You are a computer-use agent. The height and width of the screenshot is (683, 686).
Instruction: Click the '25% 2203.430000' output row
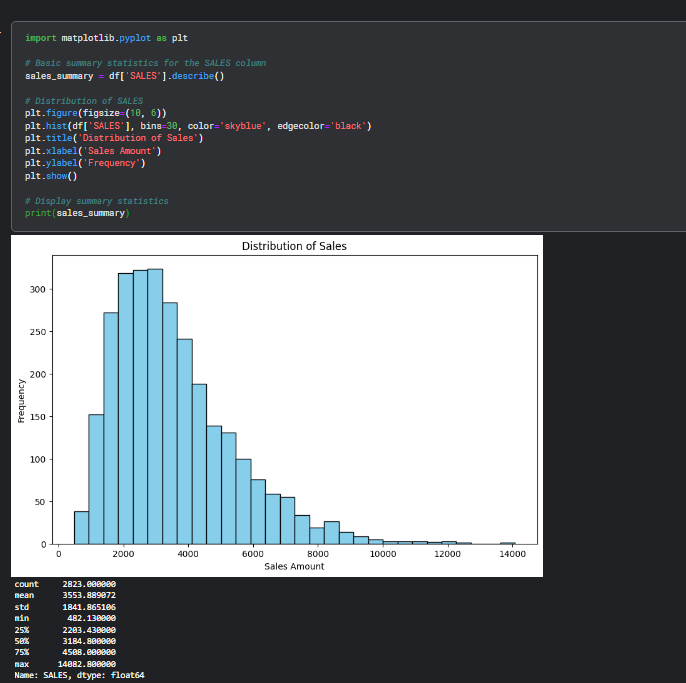point(65,630)
